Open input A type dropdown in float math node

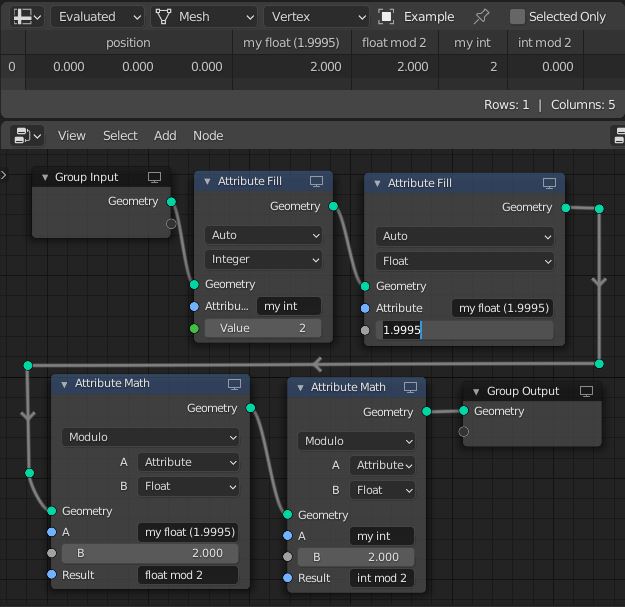pos(189,462)
